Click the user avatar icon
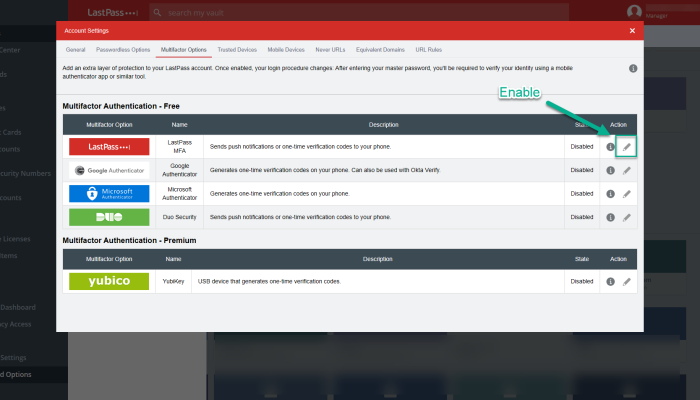 click(x=634, y=12)
